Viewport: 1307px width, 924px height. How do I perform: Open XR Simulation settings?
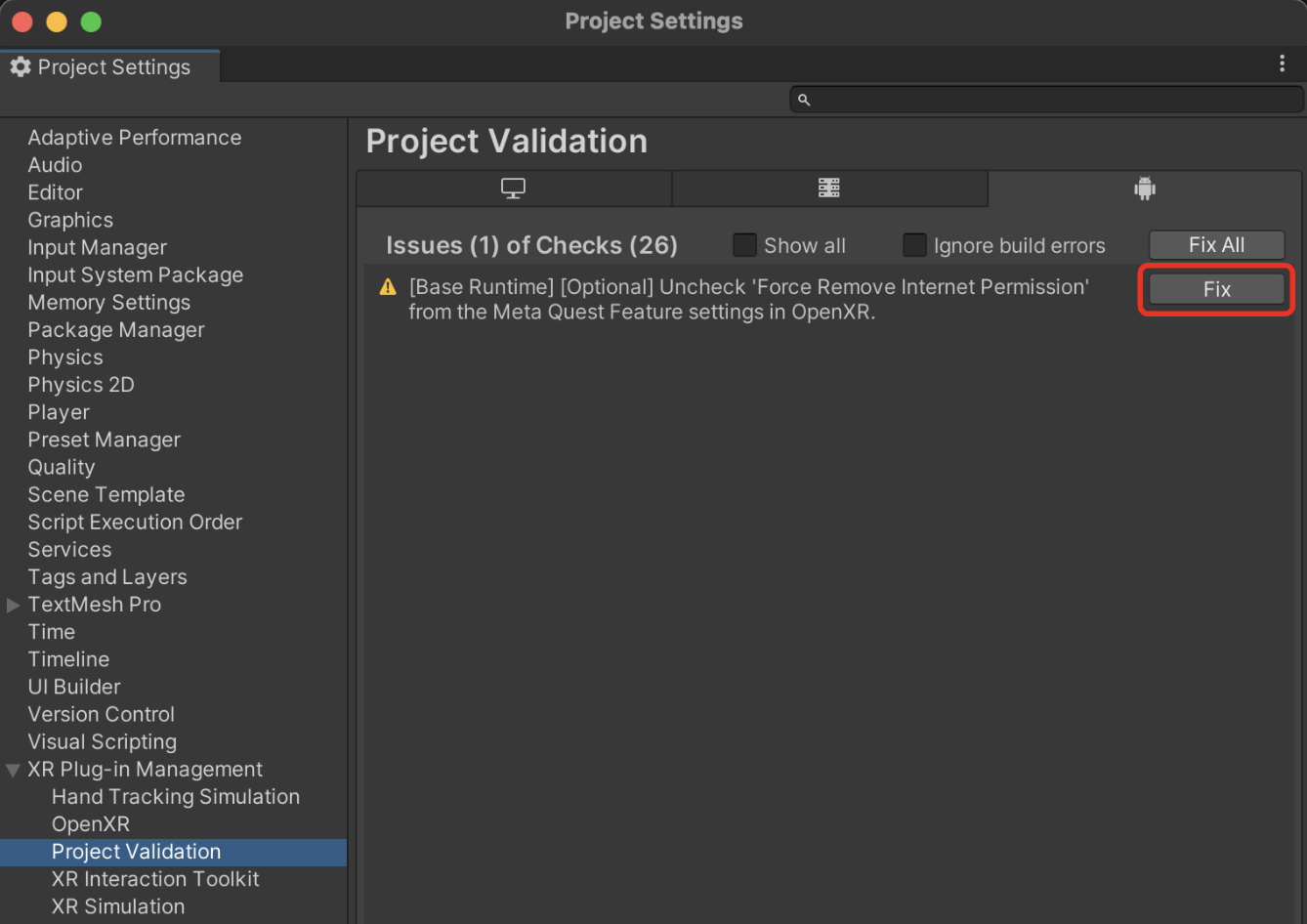pos(118,906)
